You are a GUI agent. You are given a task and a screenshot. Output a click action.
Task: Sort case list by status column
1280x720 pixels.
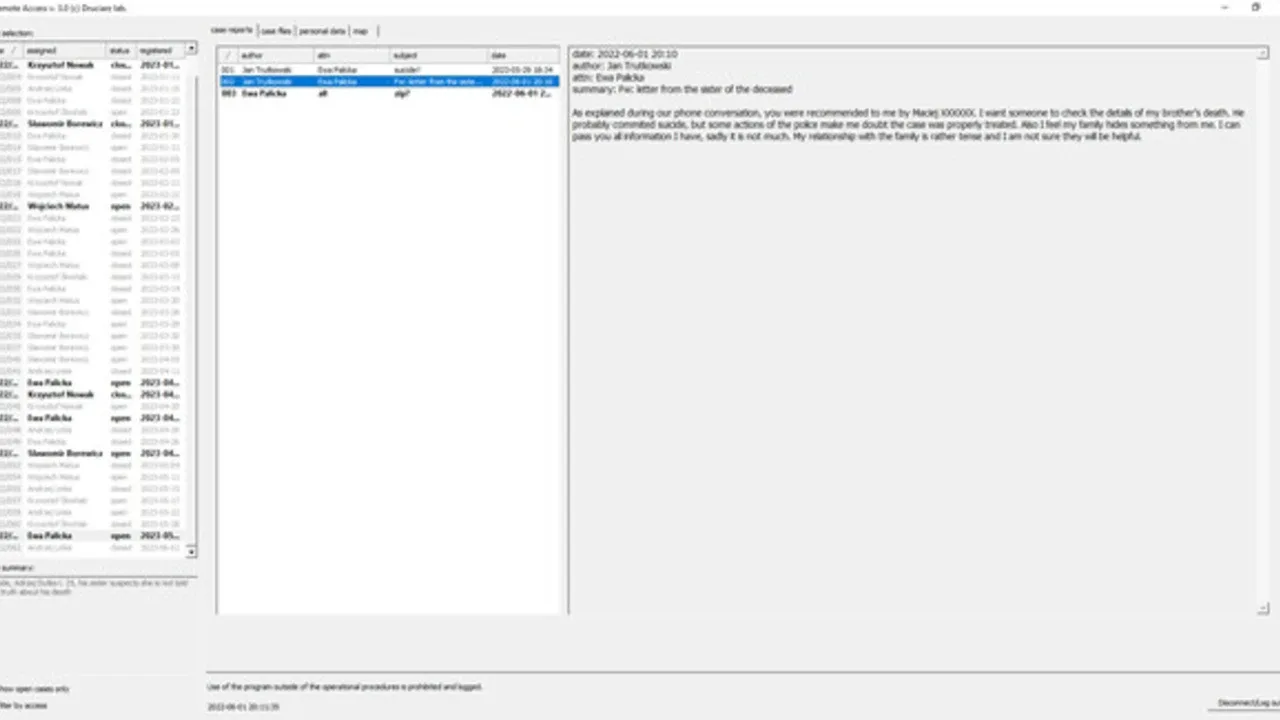(121, 50)
